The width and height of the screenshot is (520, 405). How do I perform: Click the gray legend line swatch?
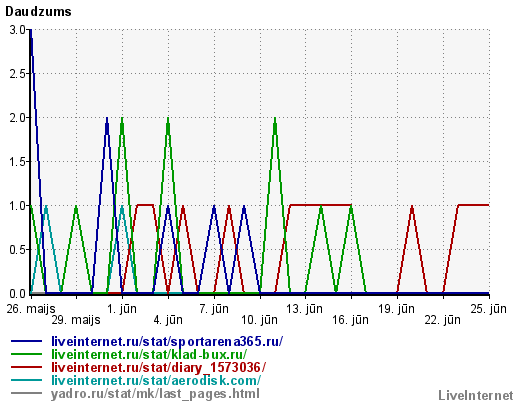tap(26, 393)
